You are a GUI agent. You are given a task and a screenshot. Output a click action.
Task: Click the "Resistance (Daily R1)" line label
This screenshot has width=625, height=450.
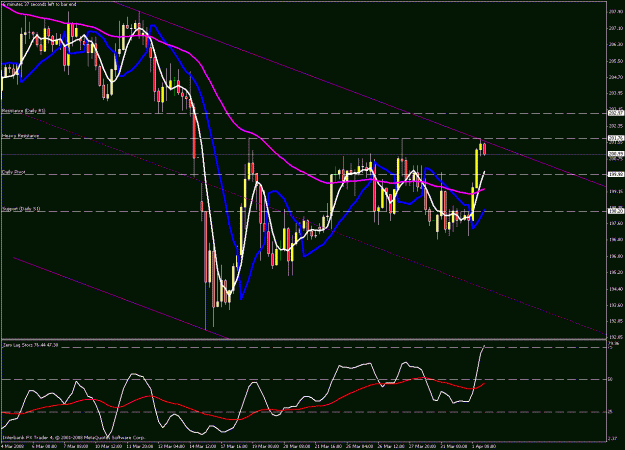[24, 111]
